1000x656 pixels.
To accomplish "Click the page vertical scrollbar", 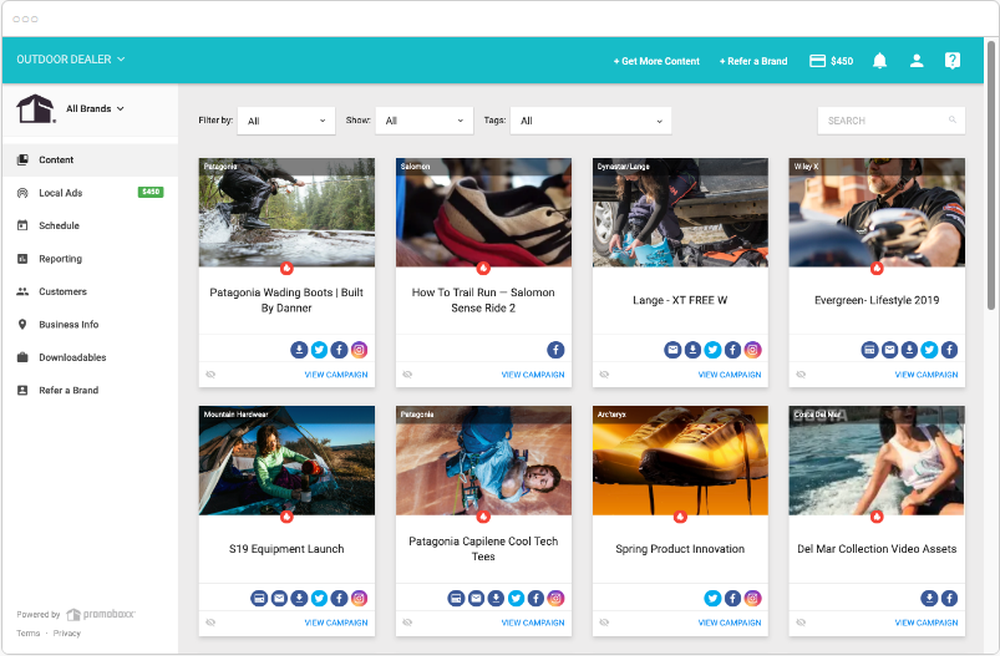I will click(x=991, y=175).
